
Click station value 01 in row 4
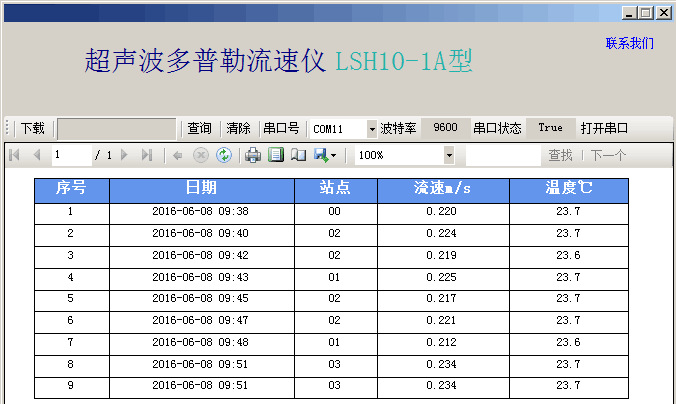click(335, 277)
